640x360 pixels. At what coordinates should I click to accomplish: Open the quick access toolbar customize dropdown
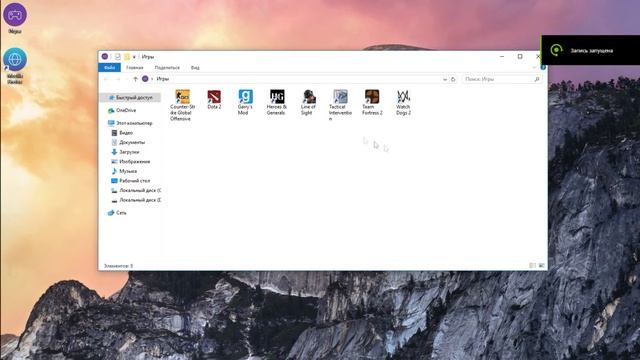(x=134, y=57)
